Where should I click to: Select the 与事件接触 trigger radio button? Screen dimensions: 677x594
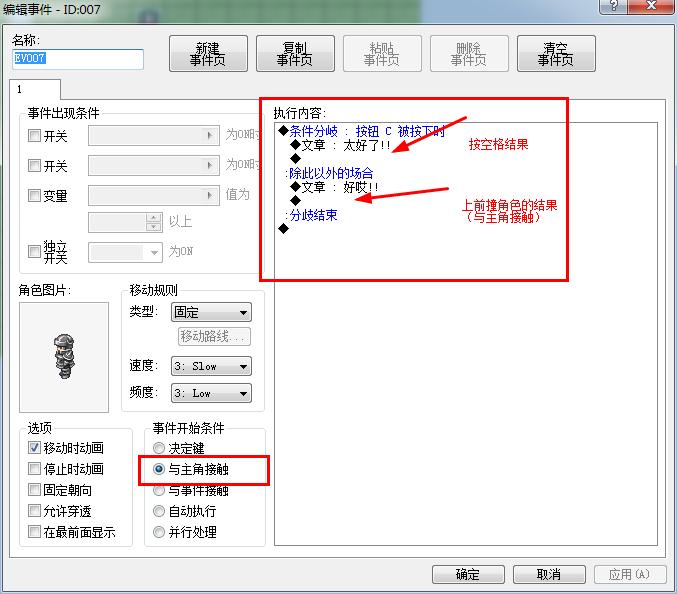pyautogui.click(x=159, y=490)
